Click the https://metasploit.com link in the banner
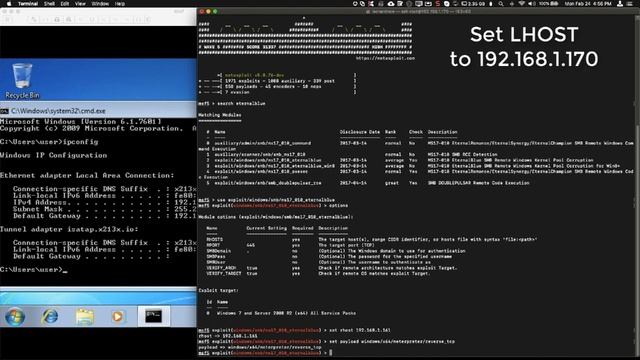Screen dimensions: 640x360 pos(385,58)
